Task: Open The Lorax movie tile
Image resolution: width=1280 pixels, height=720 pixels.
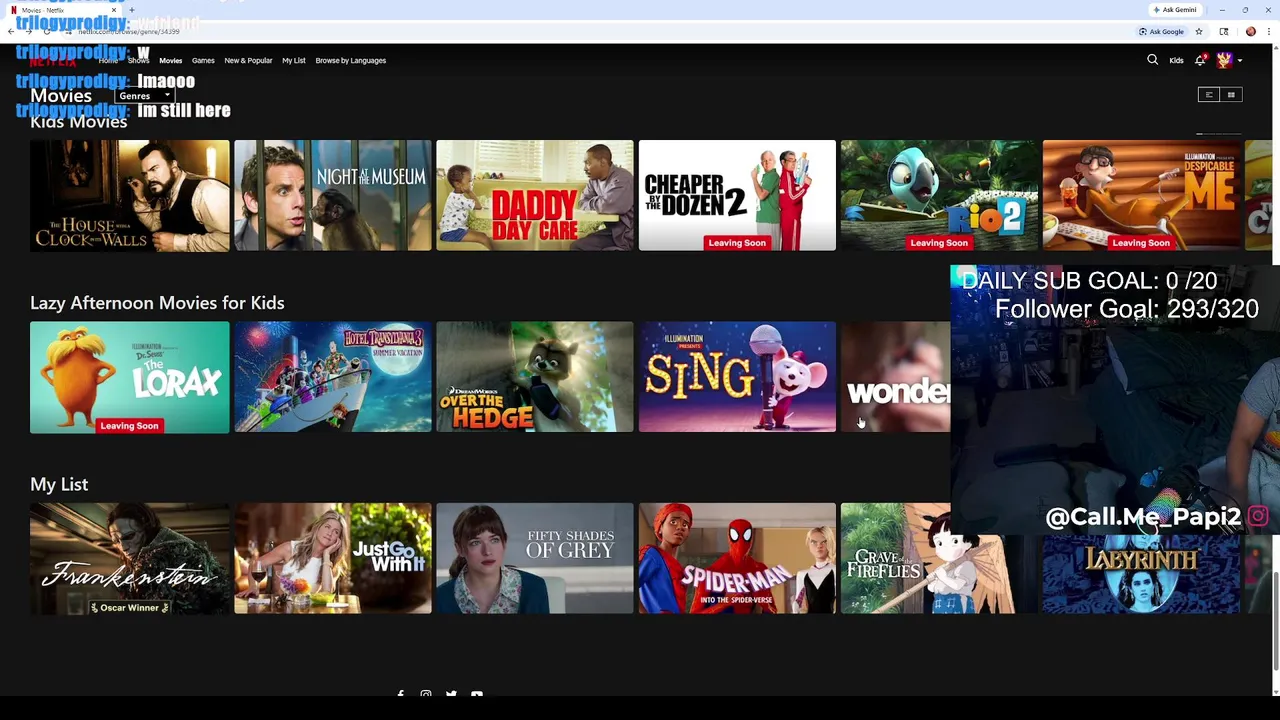Action: [x=129, y=377]
